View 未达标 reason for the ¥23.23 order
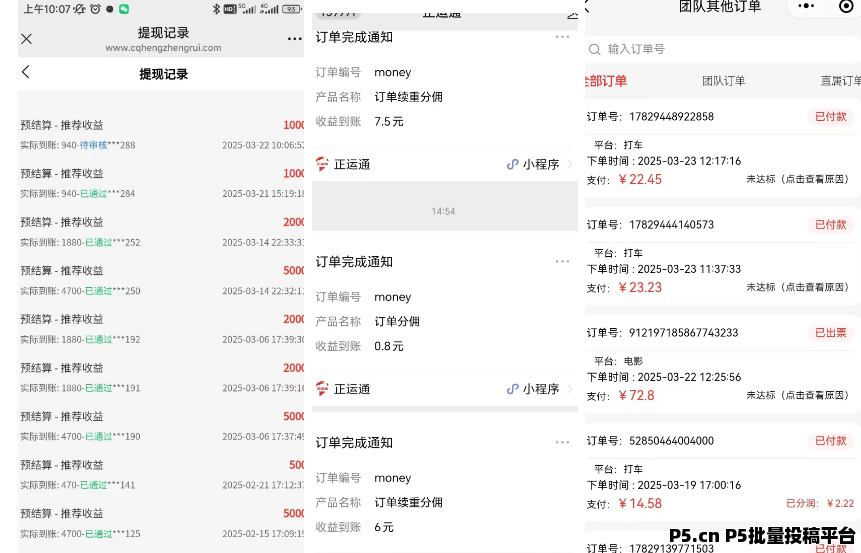Viewport: 861px width, 553px height. (x=797, y=287)
